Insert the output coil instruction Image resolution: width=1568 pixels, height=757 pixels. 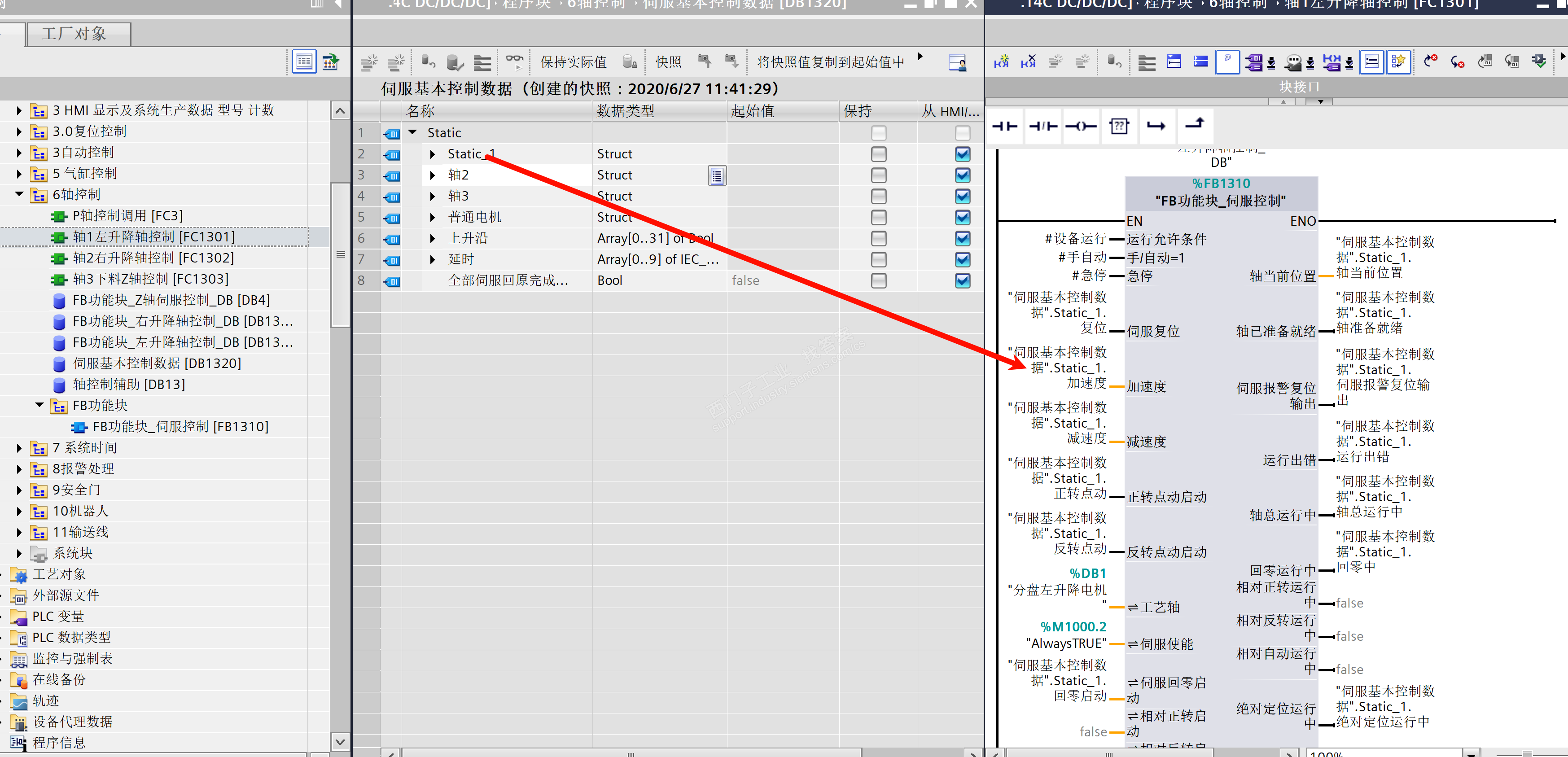(1081, 126)
